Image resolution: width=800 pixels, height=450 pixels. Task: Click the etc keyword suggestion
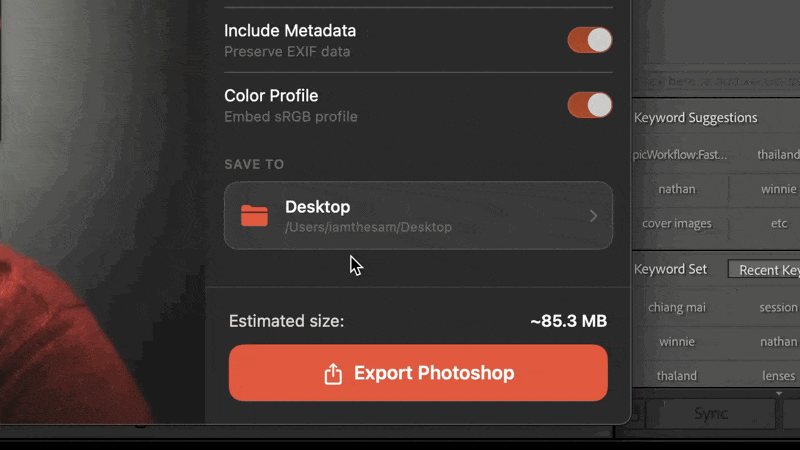pos(778,223)
